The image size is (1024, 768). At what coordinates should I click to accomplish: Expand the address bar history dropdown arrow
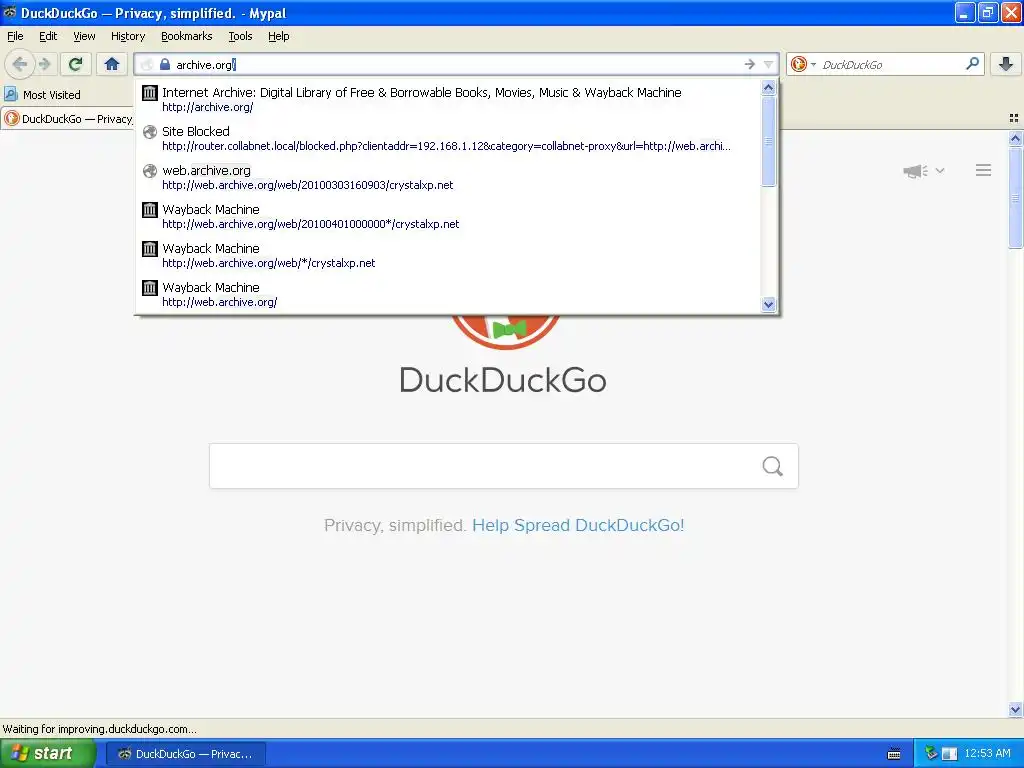(769, 64)
